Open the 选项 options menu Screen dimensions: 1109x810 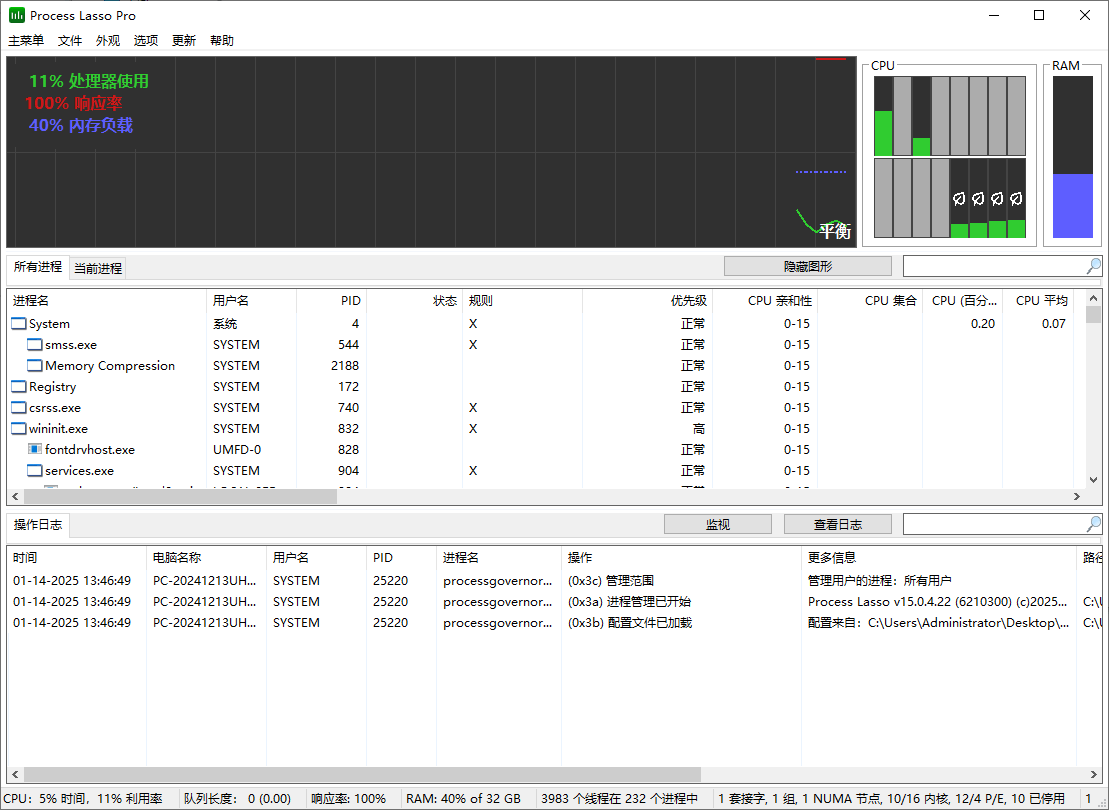[x=145, y=40]
